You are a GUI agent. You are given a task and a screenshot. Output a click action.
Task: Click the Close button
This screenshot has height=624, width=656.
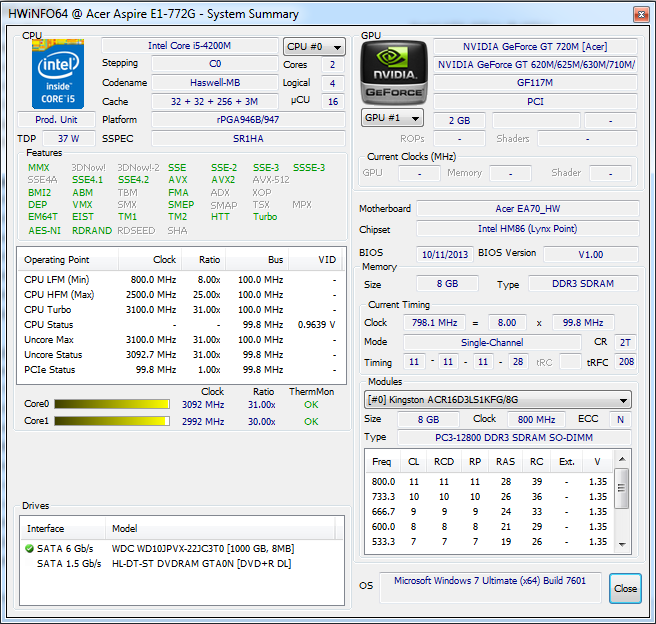click(625, 588)
